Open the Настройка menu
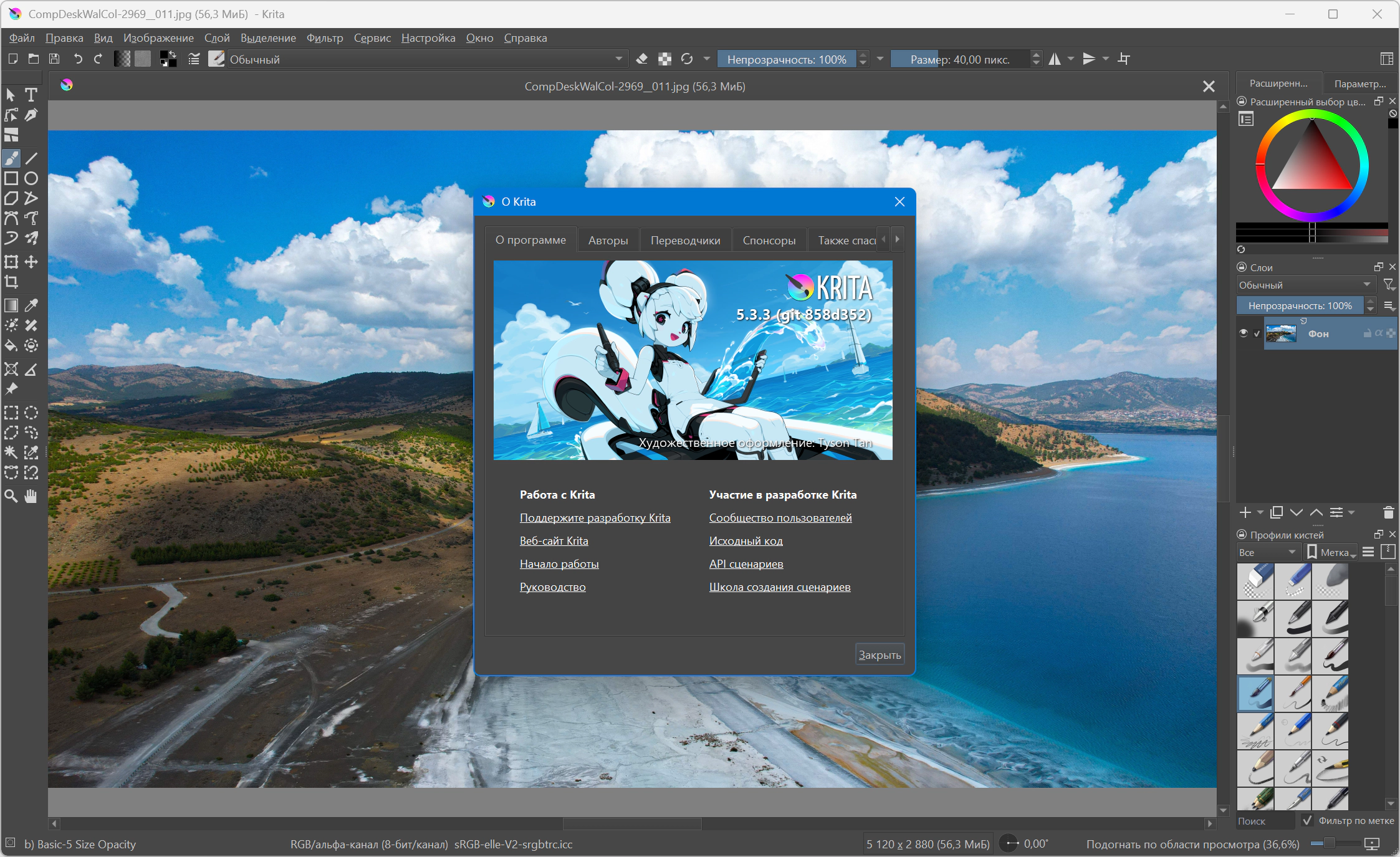The height and width of the screenshot is (857, 1400). click(x=428, y=38)
